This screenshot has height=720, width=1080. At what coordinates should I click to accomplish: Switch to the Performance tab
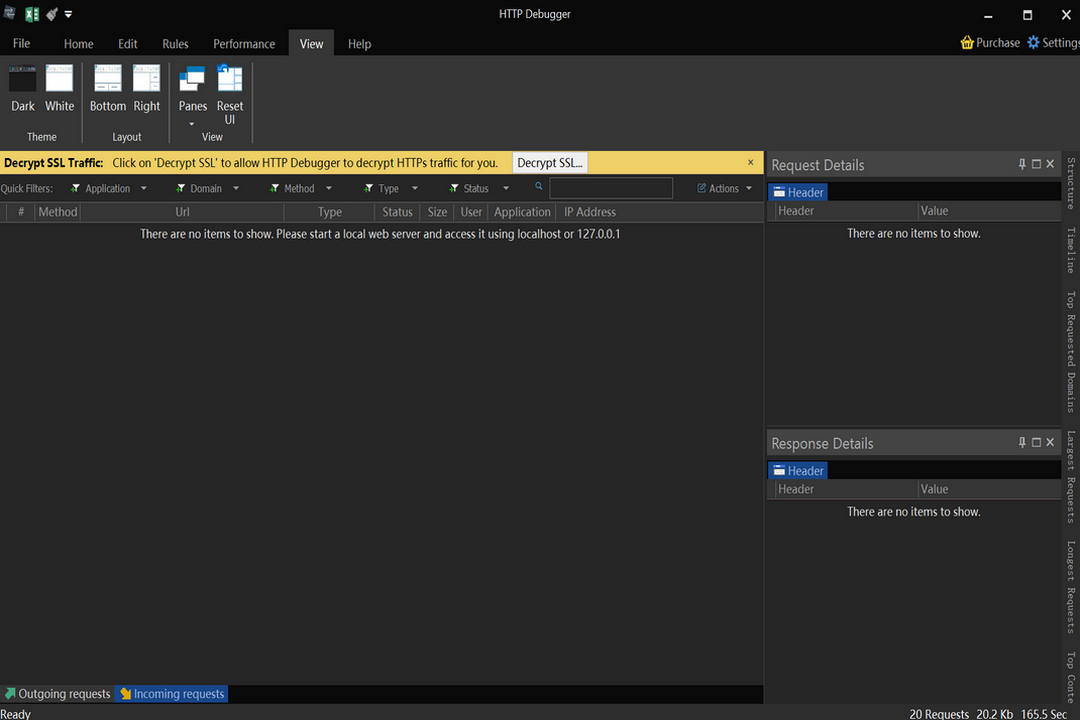click(243, 43)
